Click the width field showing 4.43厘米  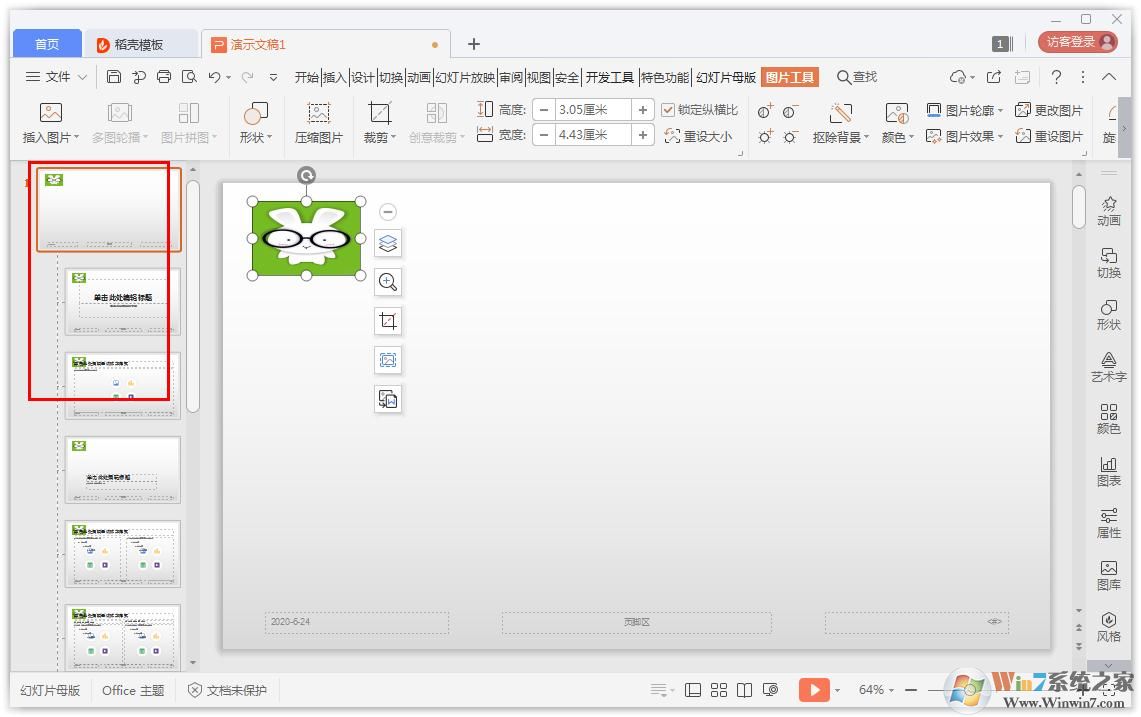pyautogui.click(x=593, y=135)
